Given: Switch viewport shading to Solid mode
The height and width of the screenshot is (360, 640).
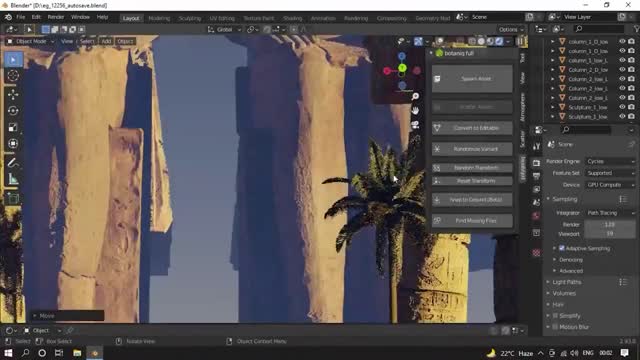Looking at the screenshot, I should [481, 41].
